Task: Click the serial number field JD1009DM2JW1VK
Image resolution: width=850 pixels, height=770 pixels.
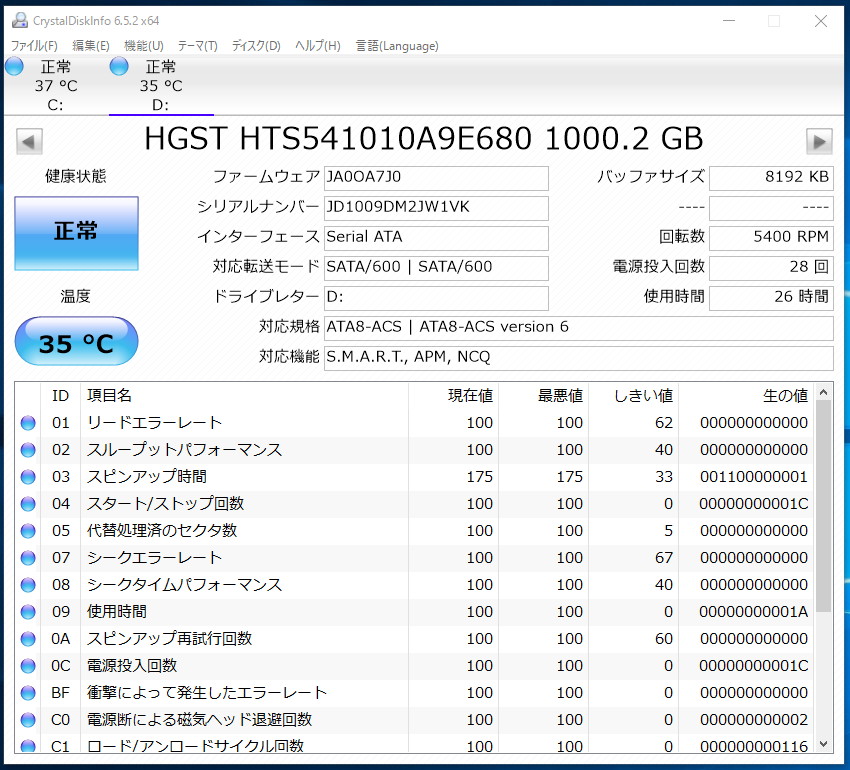Action: [436, 208]
